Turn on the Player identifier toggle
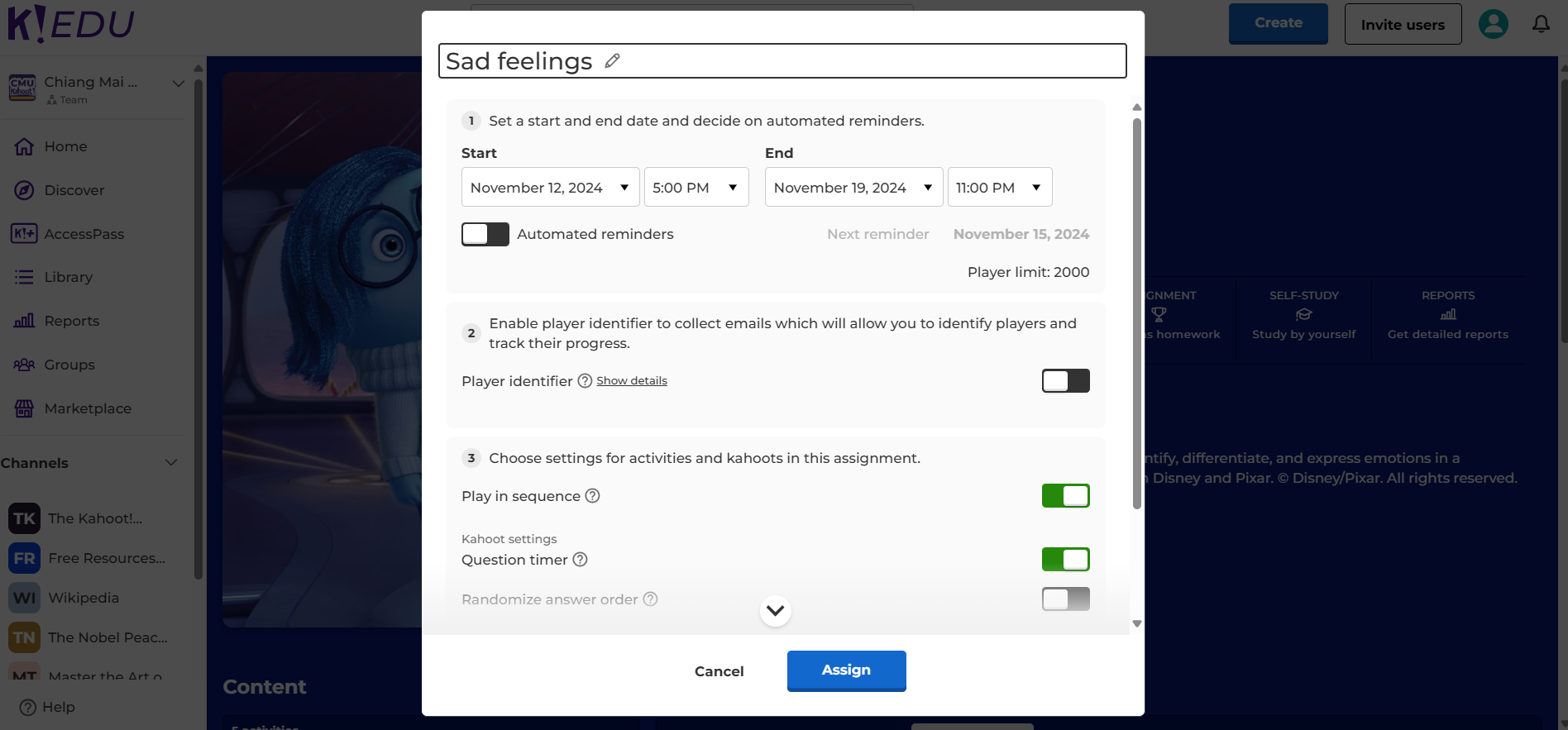 point(1065,381)
